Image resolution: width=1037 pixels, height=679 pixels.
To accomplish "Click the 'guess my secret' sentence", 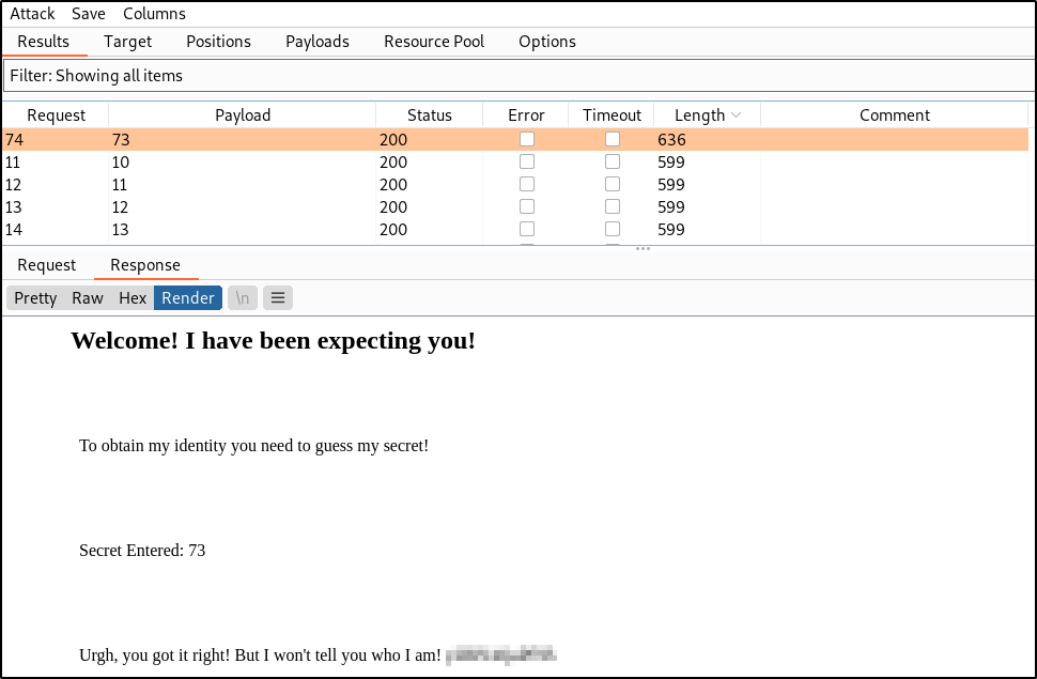I will (x=254, y=446).
